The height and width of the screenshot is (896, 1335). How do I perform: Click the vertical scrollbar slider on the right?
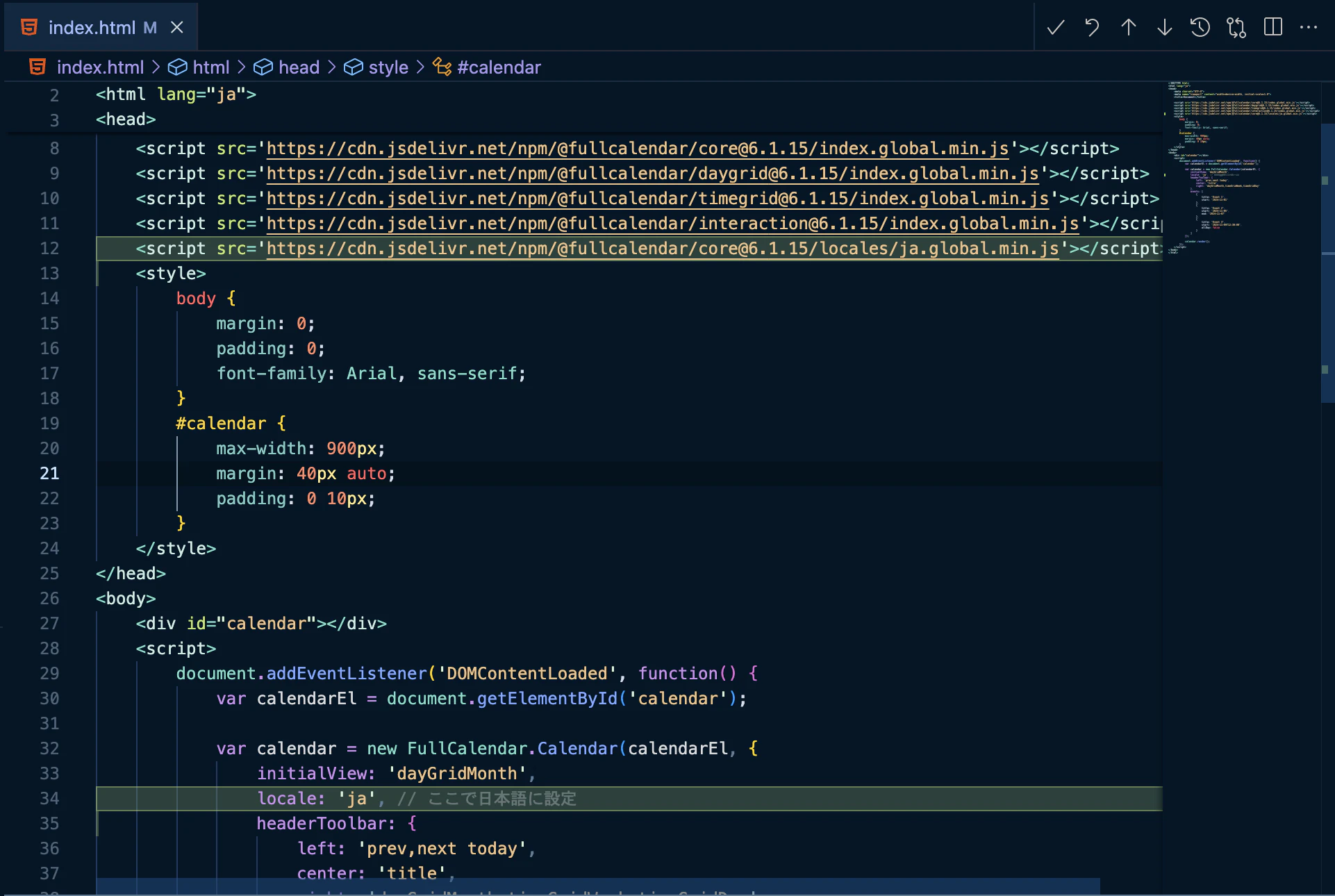[x=1327, y=263]
